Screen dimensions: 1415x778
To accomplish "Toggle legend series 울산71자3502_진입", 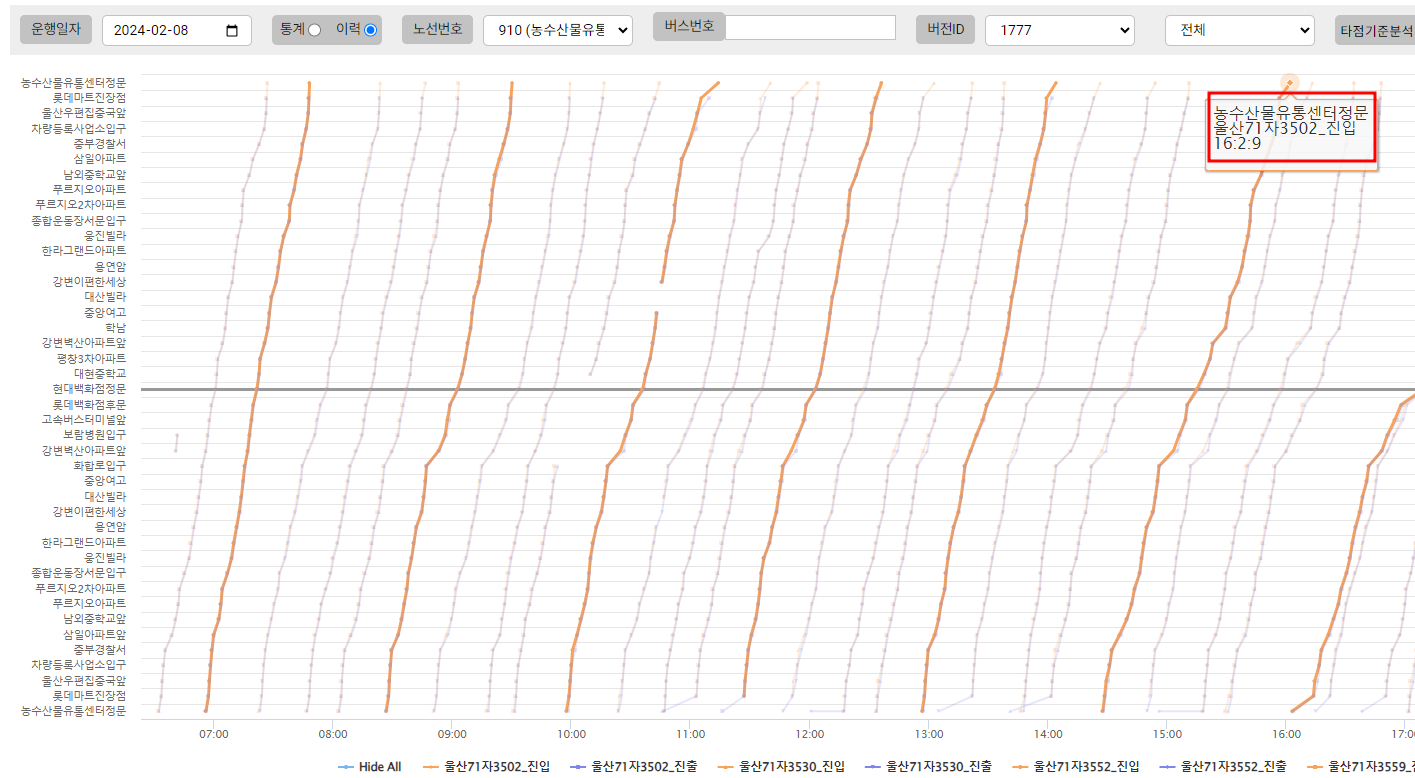I will point(487,767).
